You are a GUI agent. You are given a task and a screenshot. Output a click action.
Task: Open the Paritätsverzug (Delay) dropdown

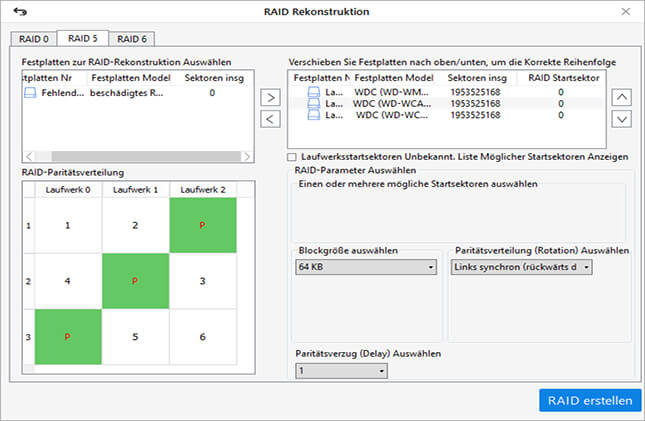tap(341, 371)
